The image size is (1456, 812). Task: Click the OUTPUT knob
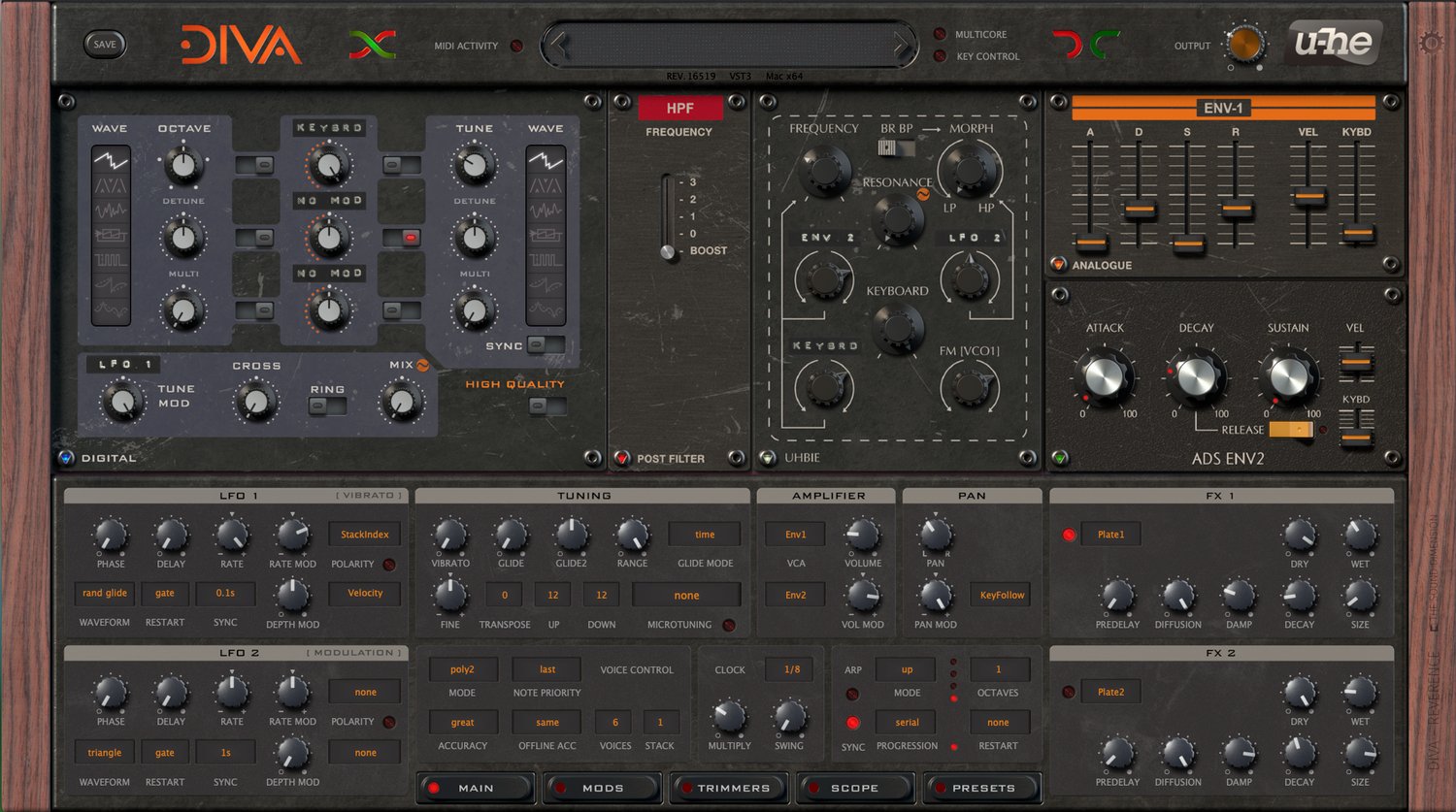(1244, 44)
